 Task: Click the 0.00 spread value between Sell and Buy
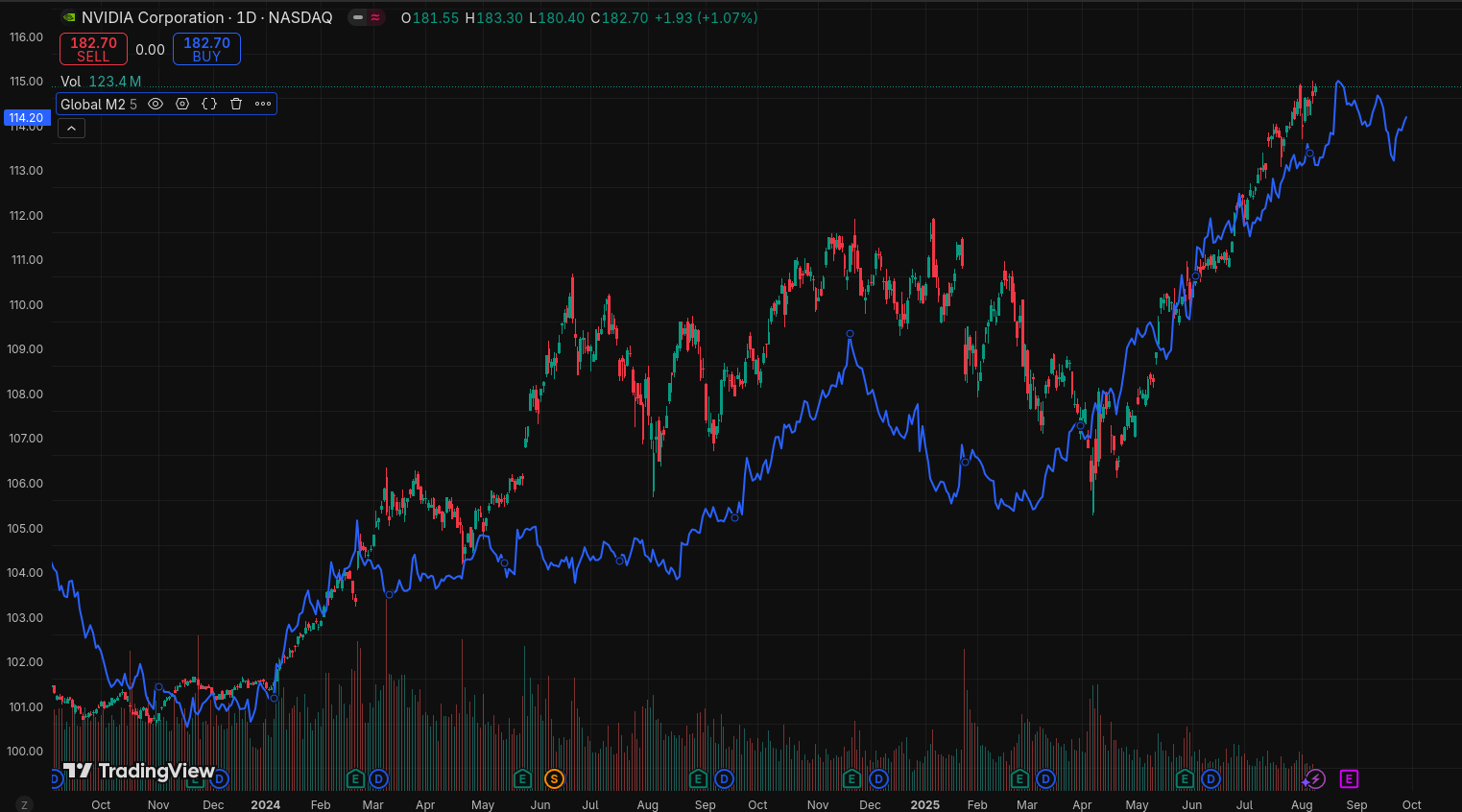click(150, 49)
